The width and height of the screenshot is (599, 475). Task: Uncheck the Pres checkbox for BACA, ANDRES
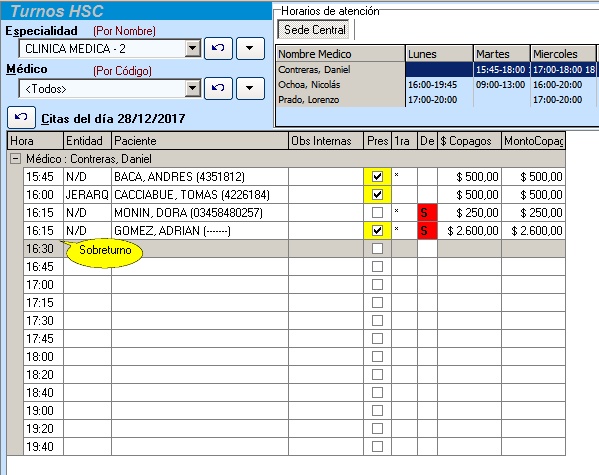[x=377, y=177]
